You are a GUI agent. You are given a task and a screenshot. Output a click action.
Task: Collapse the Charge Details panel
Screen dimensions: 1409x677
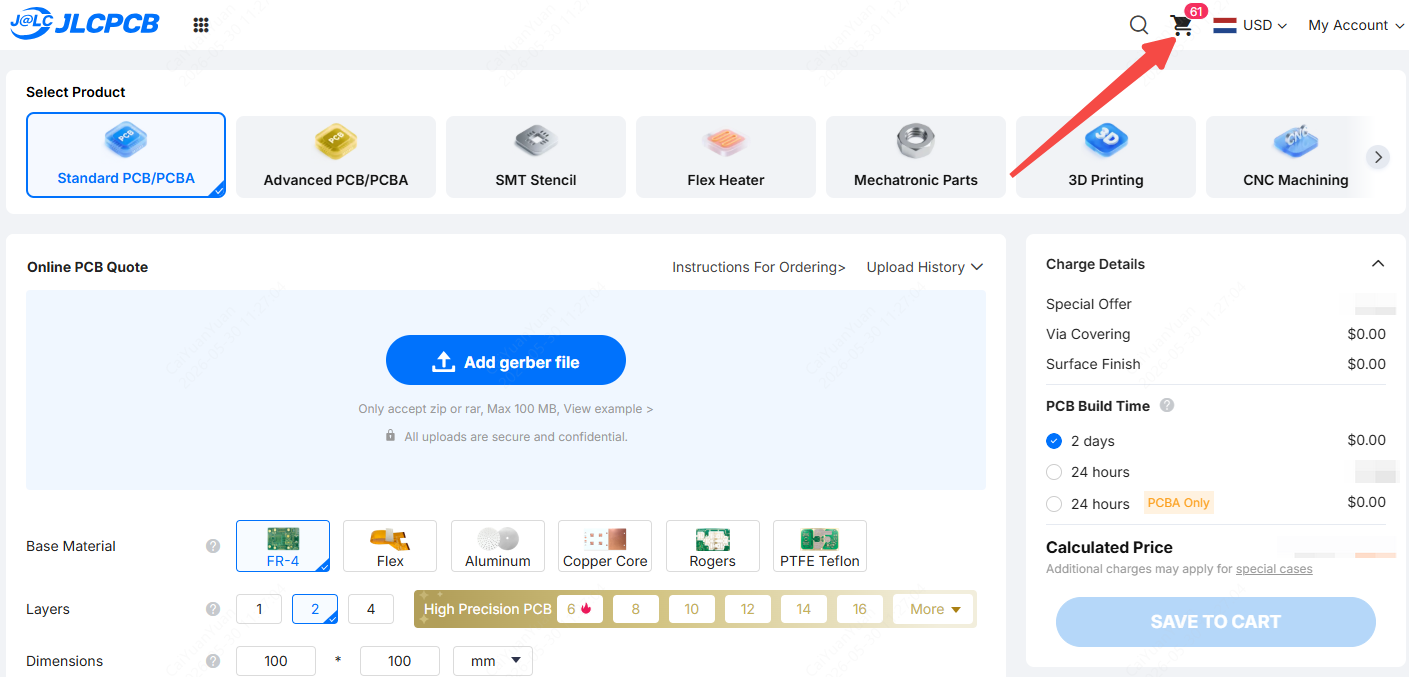click(x=1378, y=264)
